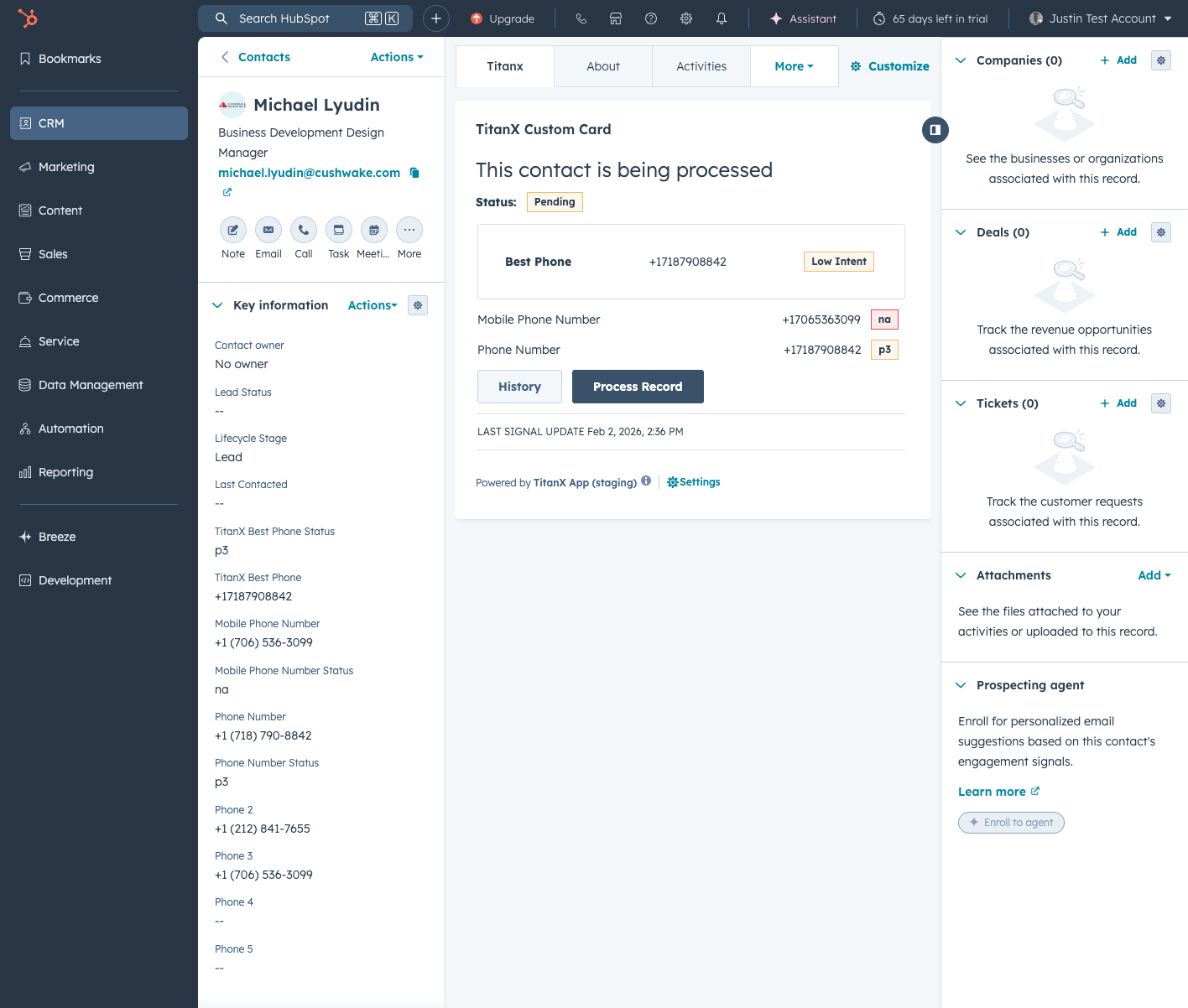Open the TitanX Settings link
This screenshot has width=1188, height=1008.
694,482
